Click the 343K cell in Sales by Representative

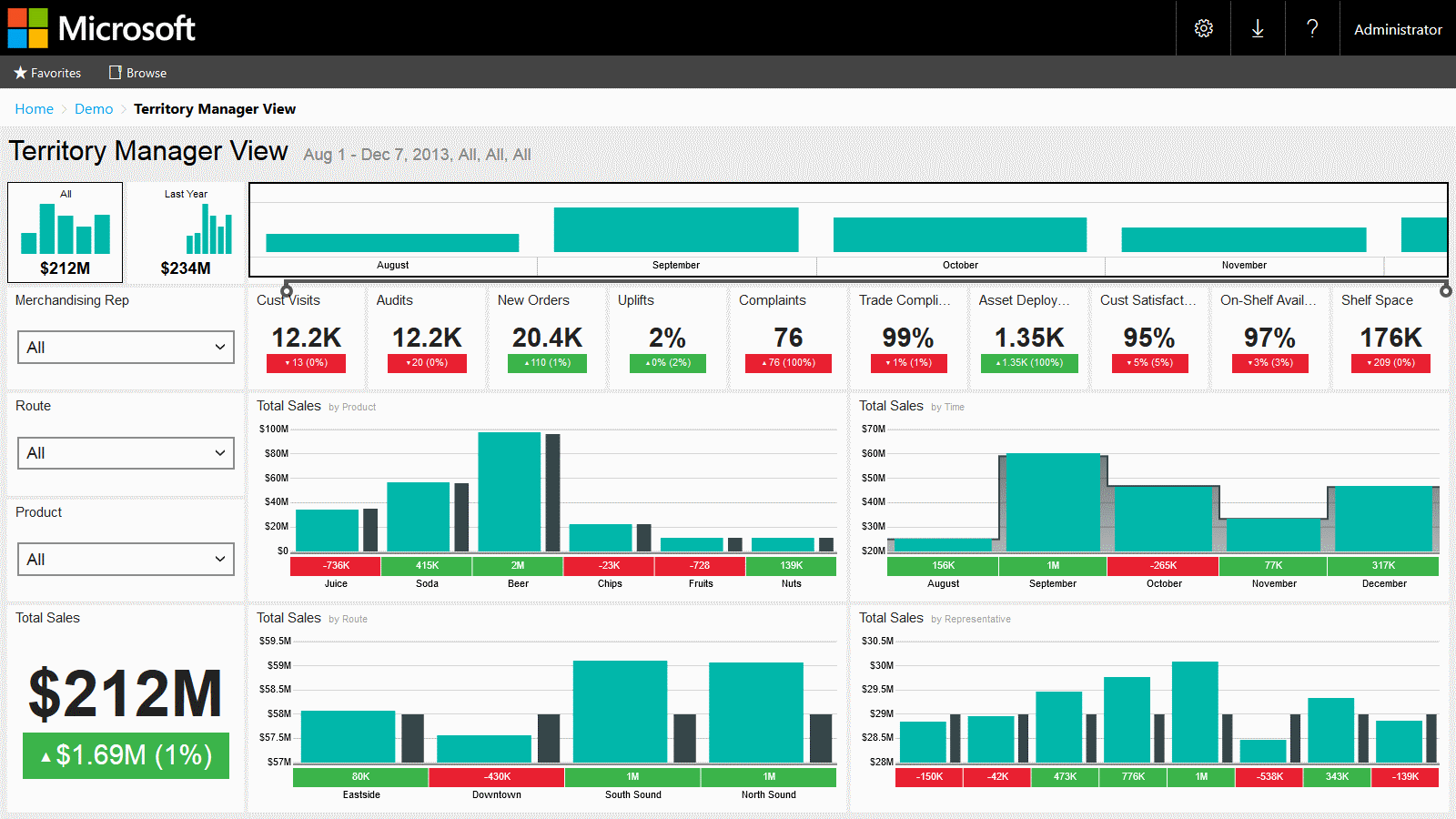click(1337, 777)
